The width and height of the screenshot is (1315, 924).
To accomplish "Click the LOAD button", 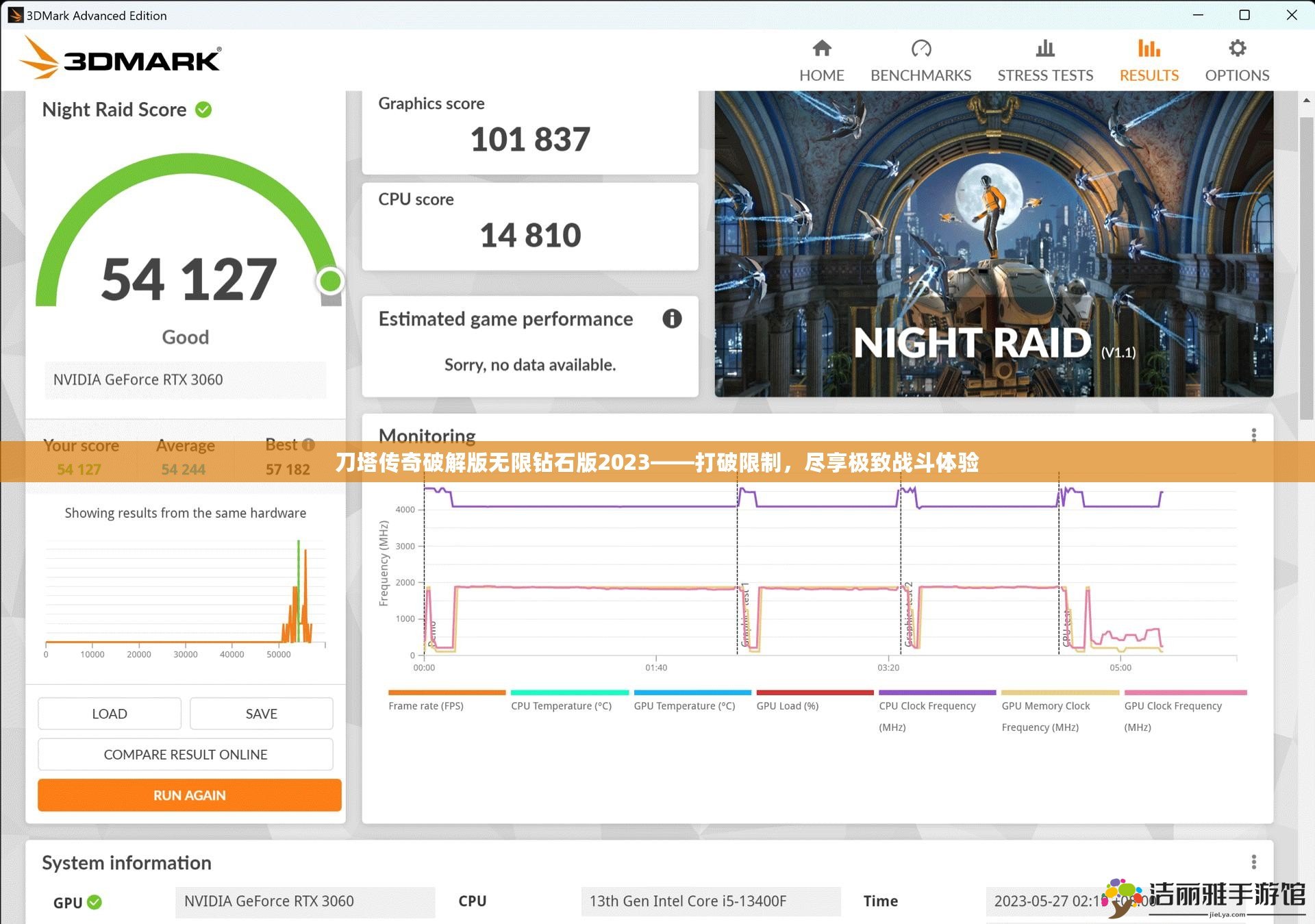I will (110, 714).
